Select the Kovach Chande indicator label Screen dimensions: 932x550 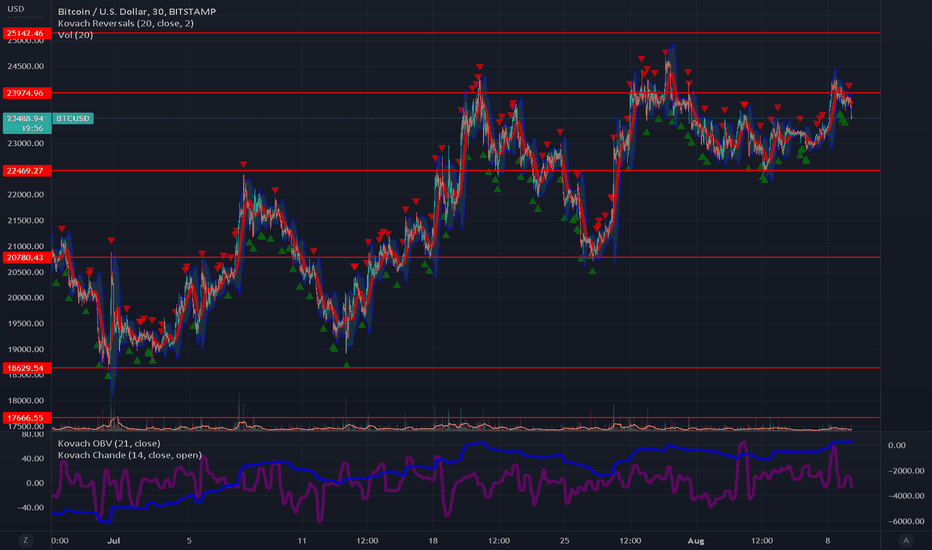130,455
